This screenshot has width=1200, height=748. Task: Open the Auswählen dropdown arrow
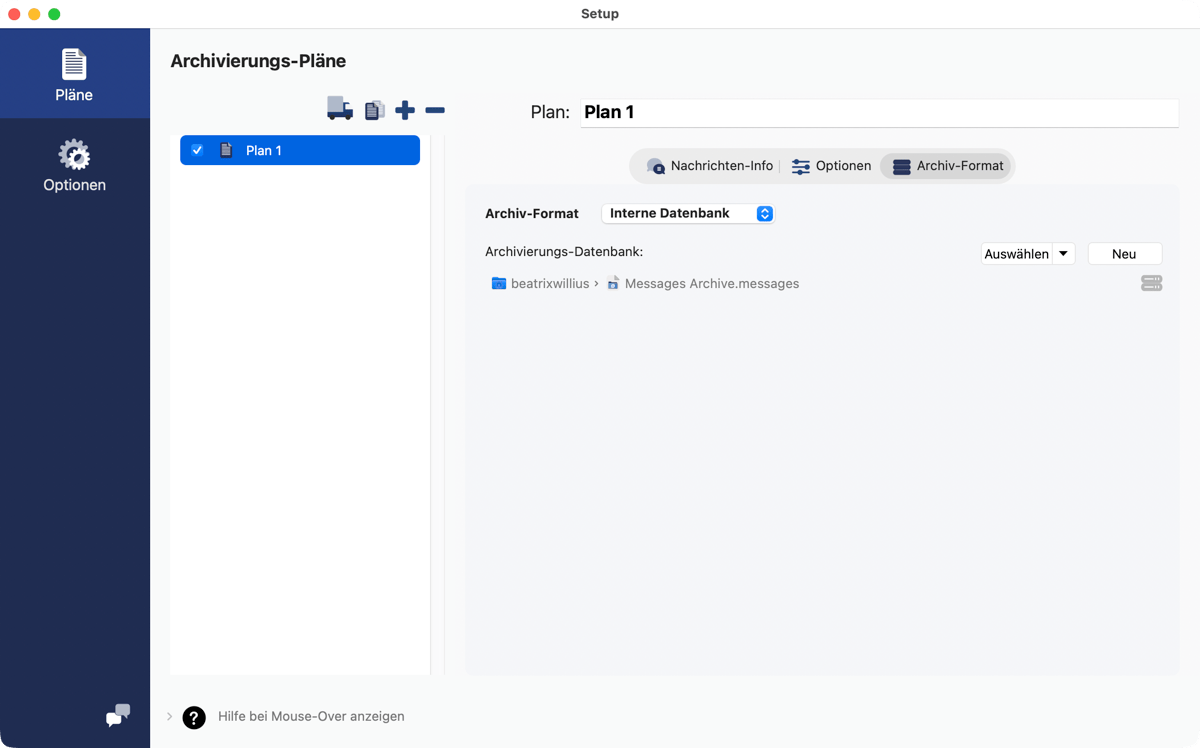(1064, 254)
